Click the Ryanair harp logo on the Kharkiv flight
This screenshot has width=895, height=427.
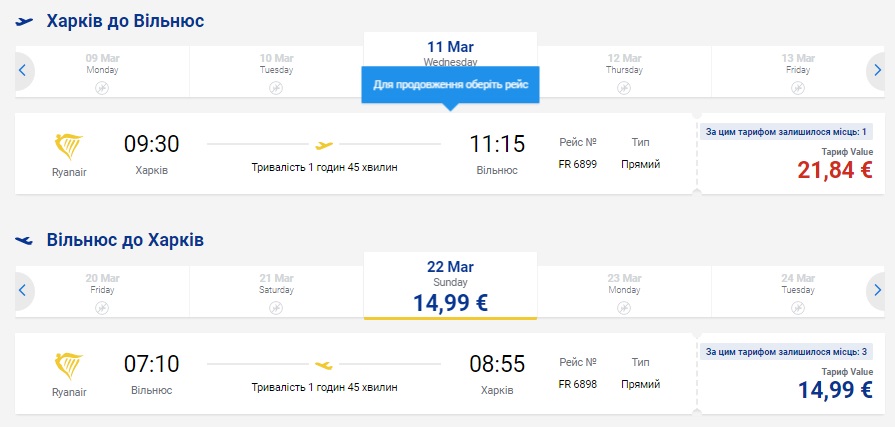pos(69,147)
